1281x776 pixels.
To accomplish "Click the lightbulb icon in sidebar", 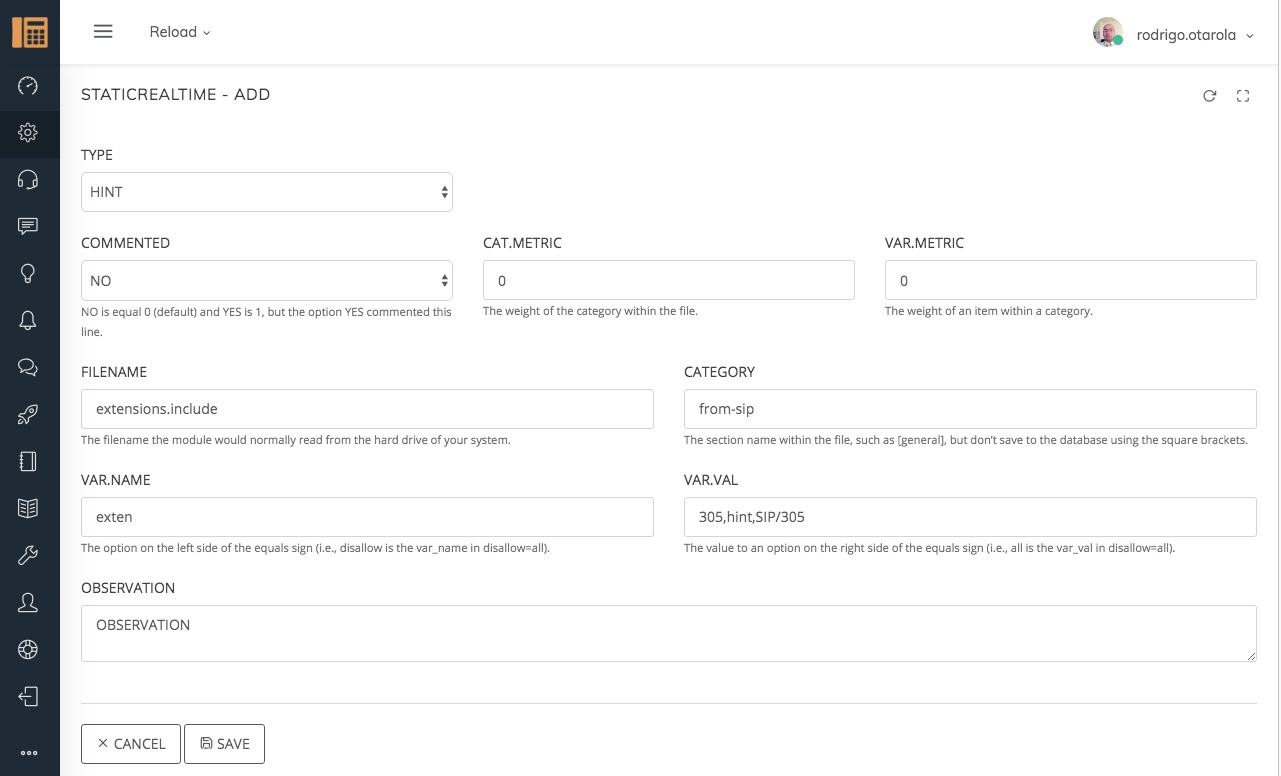I will coord(28,273).
